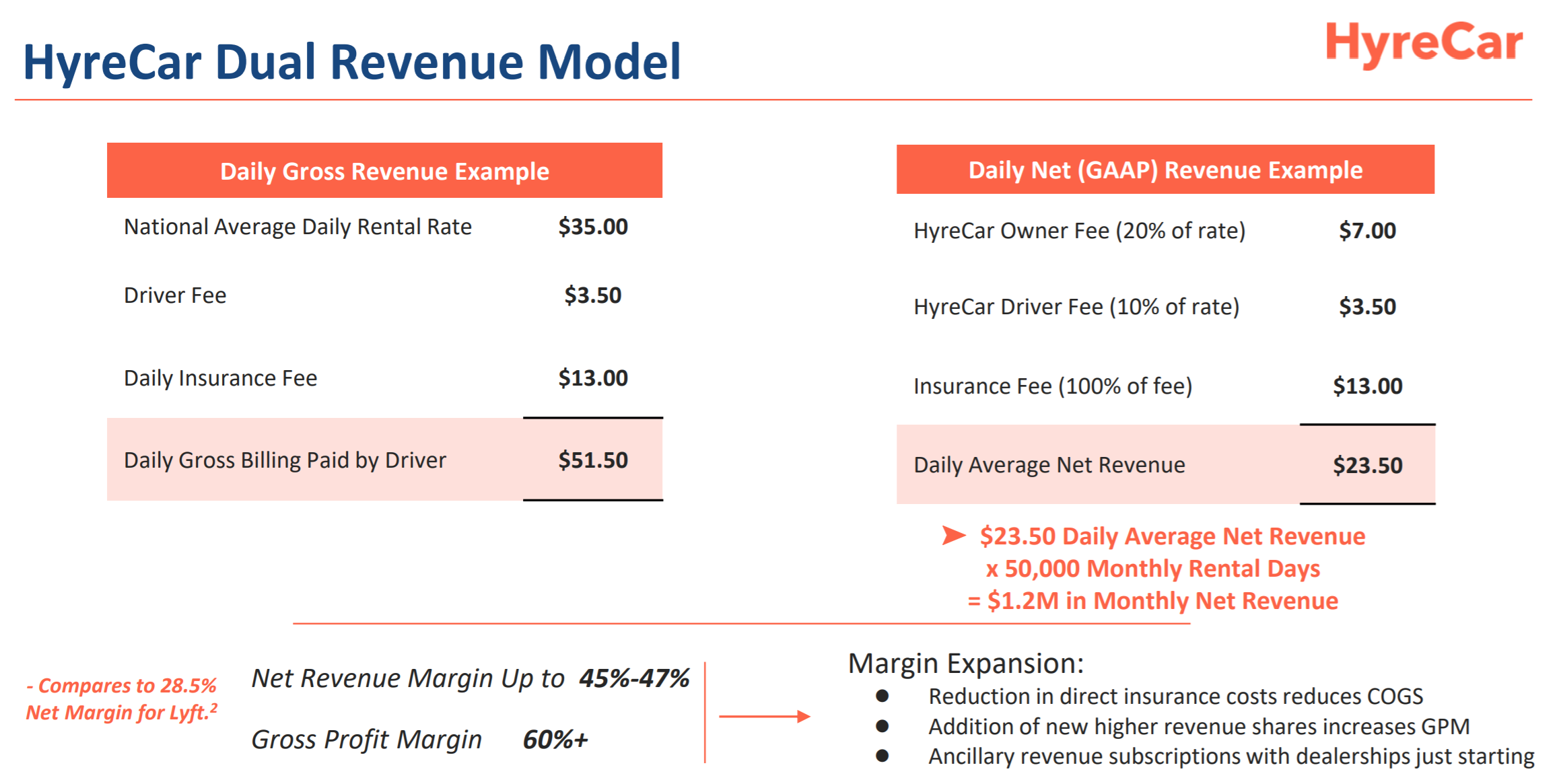Click the 'Margin Expansion:' heading
This screenshot has width=1561, height=784.
click(965, 664)
